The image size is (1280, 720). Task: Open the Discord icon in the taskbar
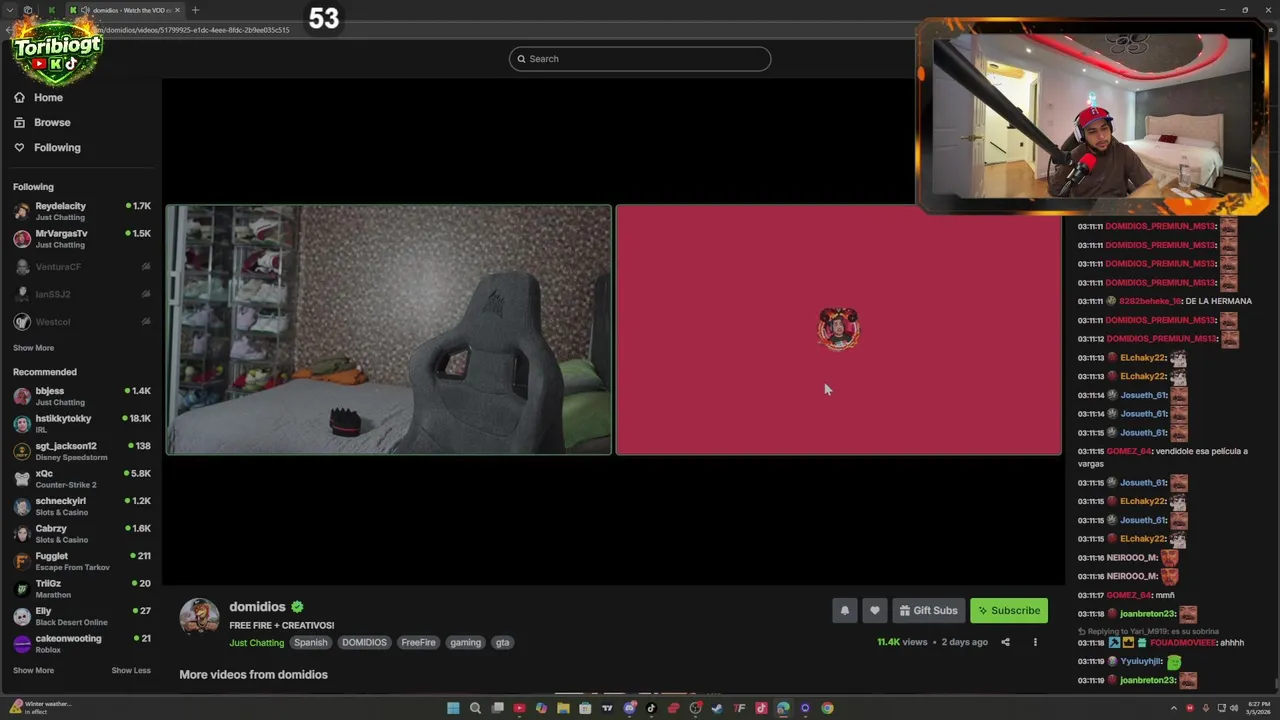coord(629,708)
